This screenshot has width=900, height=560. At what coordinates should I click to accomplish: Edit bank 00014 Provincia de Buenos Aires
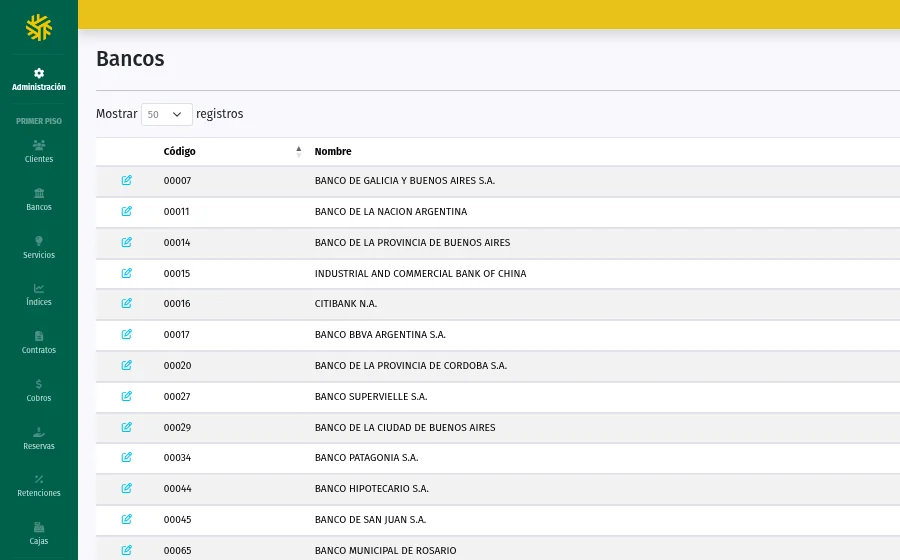point(127,242)
